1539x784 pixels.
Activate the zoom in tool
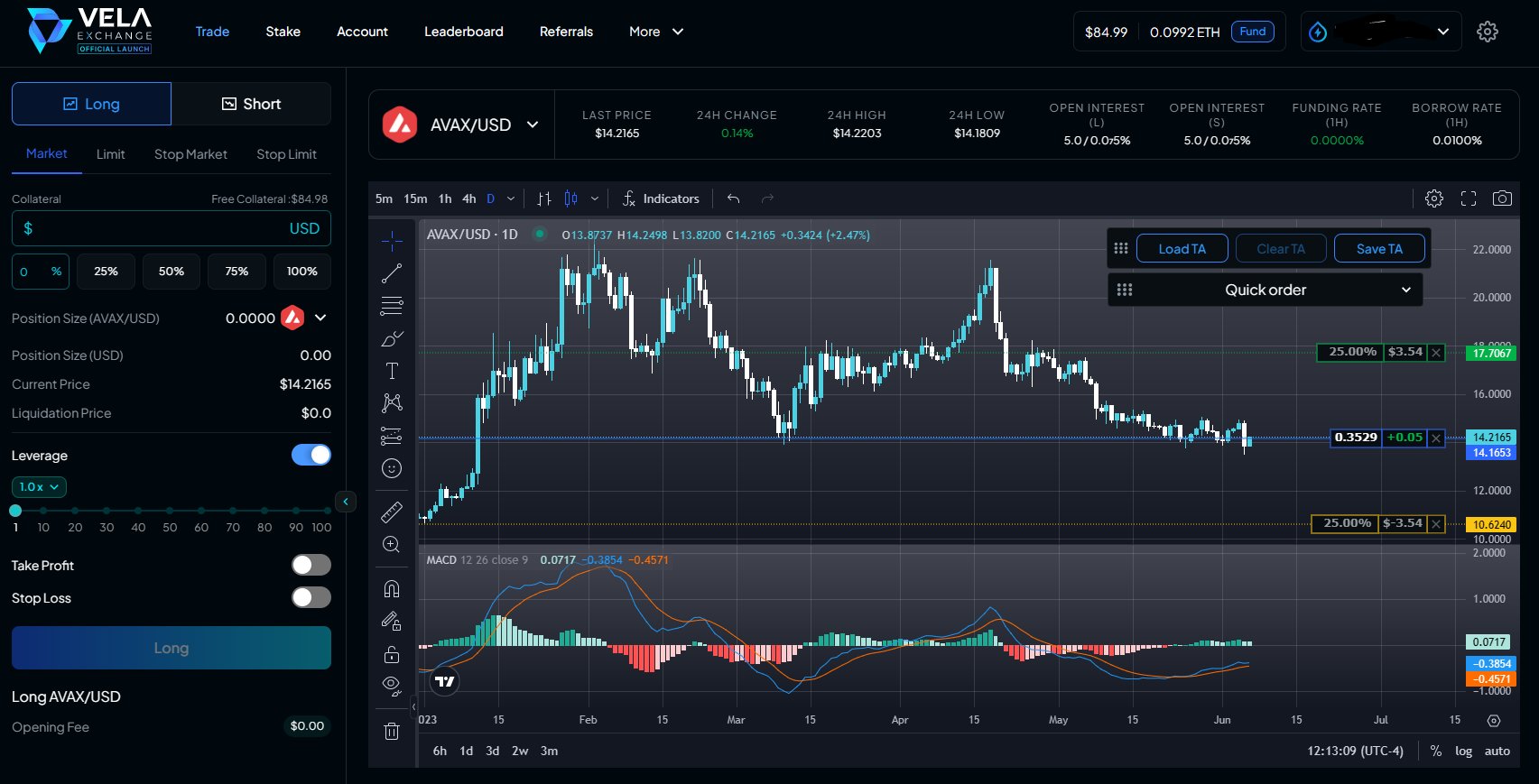[x=392, y=544]
